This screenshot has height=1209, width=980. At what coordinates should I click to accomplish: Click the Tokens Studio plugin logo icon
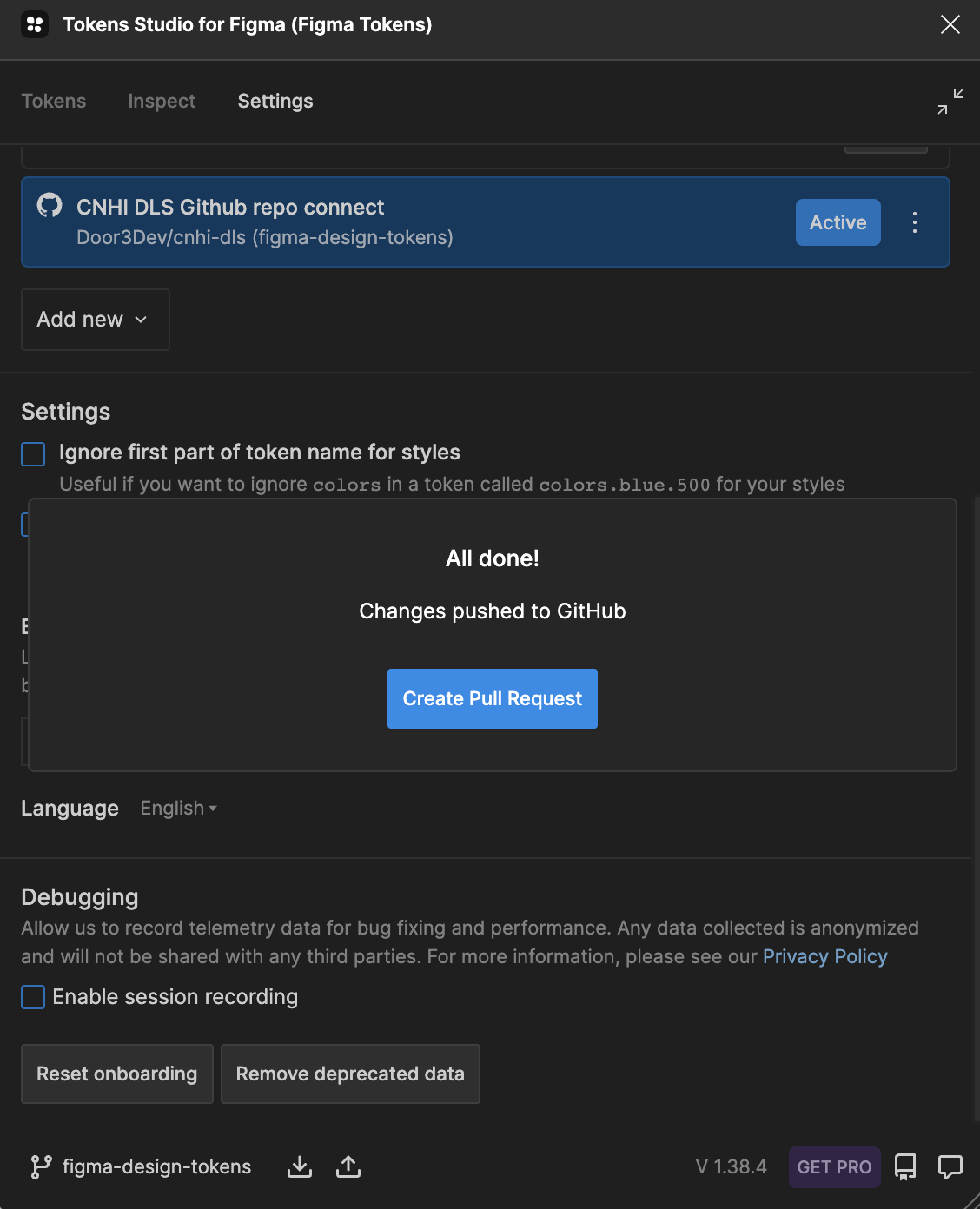[35, 24]
